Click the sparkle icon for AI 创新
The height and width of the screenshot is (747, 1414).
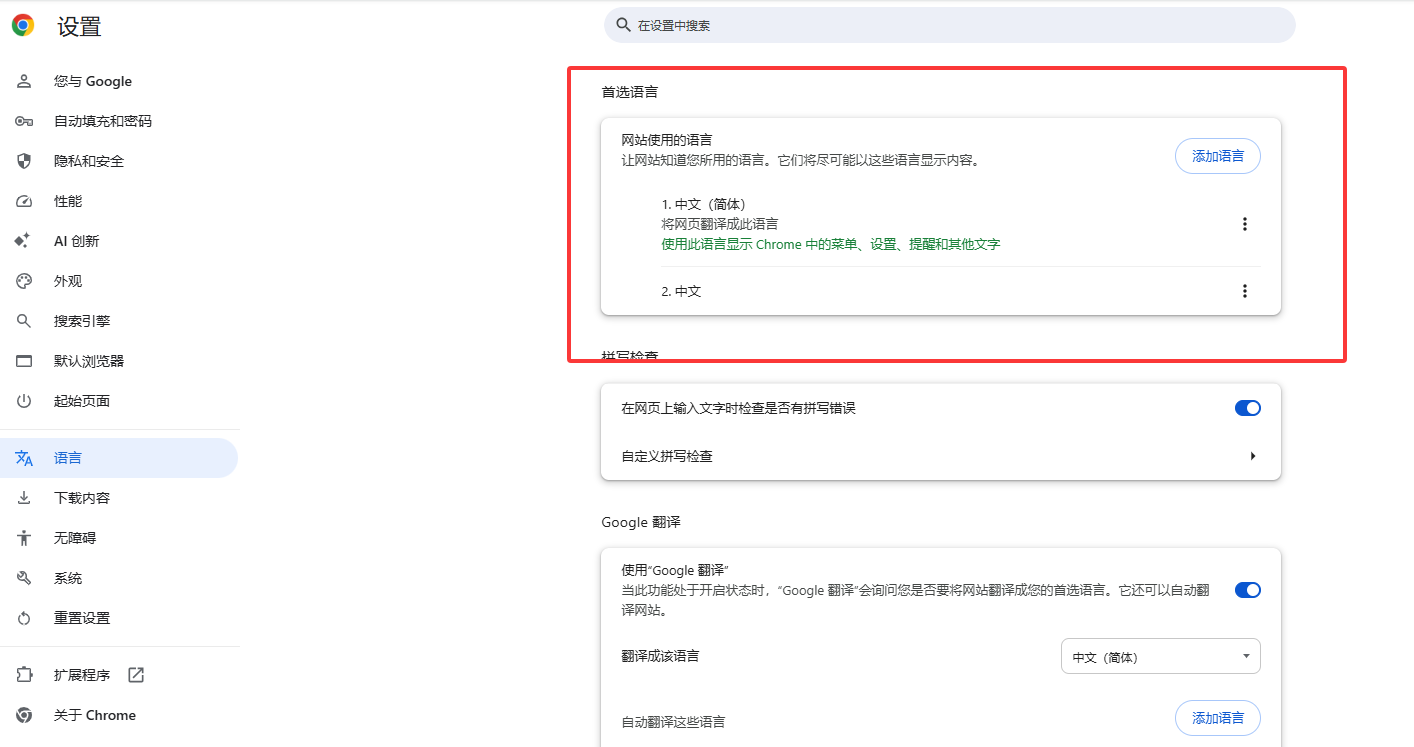(x=23, y=241)
